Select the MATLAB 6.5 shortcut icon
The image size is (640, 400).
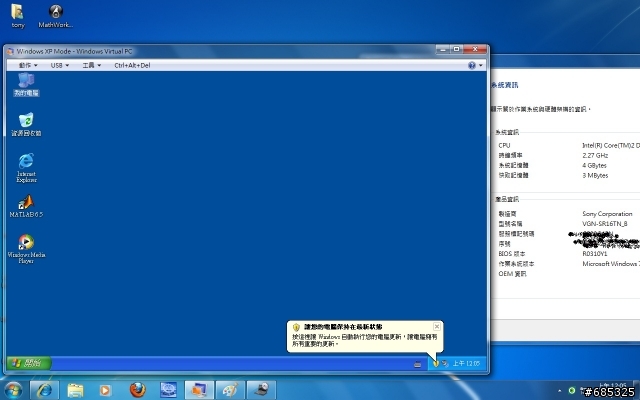[x=26, y=206]
